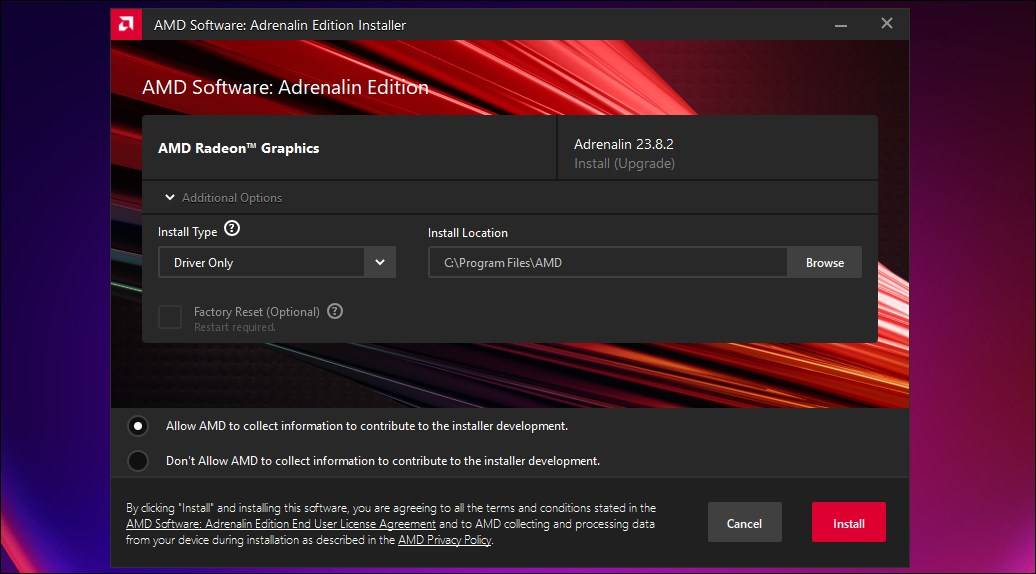This screenshot has height=574, width=1036.
Task: Minimize the Adrenalin installer window
Action: coord(840,25)
